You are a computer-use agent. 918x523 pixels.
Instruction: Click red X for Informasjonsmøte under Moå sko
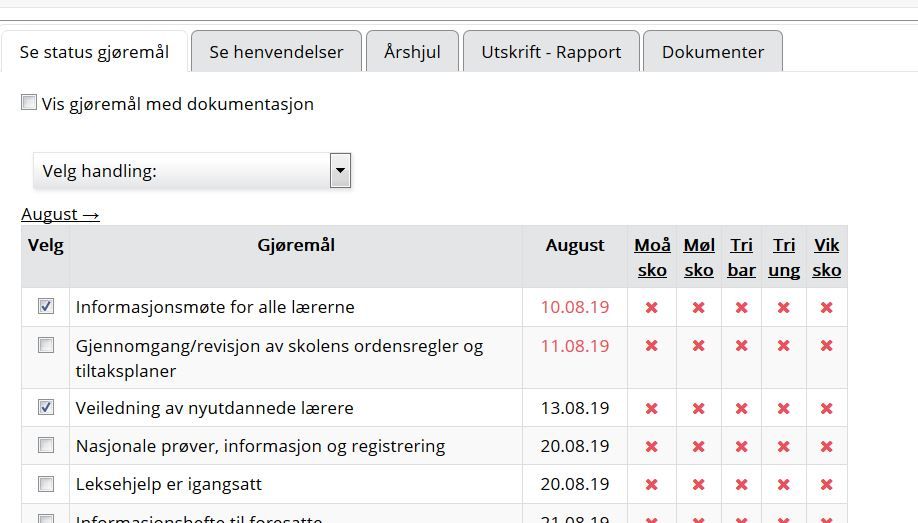point(651,307)
